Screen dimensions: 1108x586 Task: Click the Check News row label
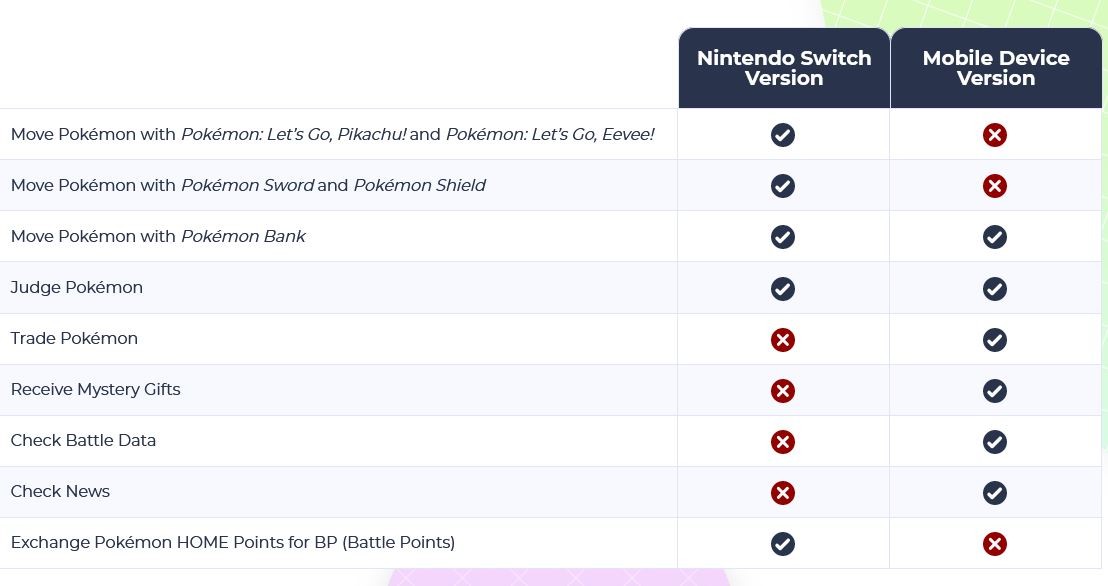click(60, 491)
